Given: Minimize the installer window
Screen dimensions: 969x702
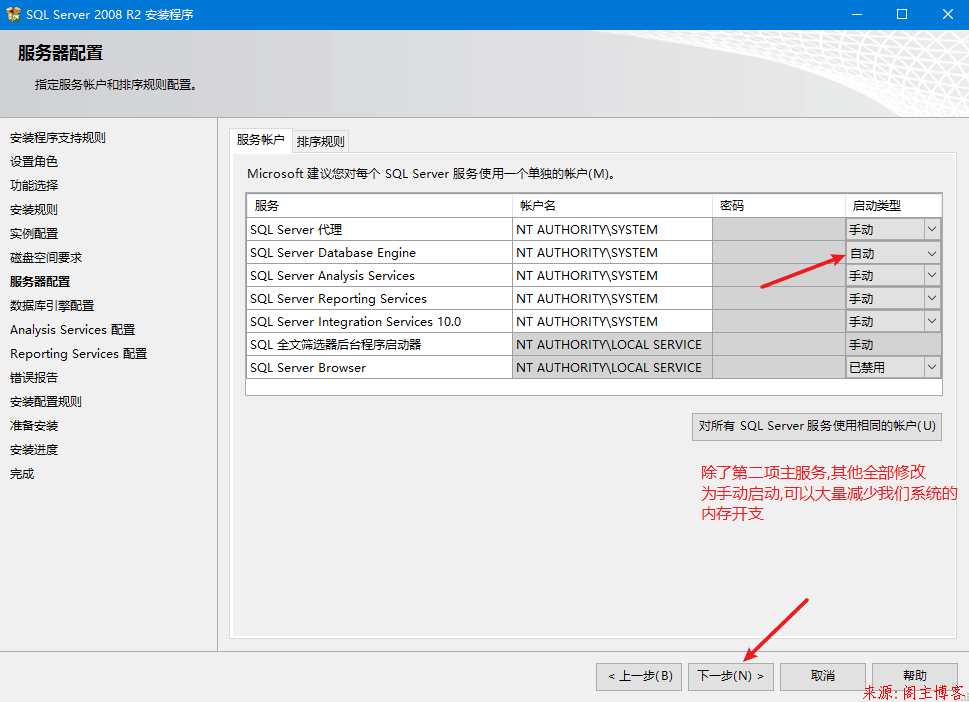Looking at the screenshot, I should (x=857, y=14).
